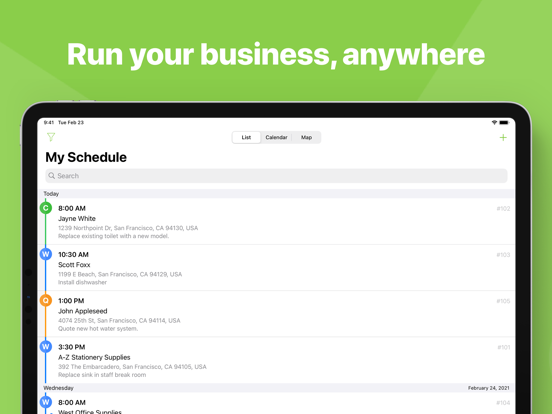Switch to the Map view tab
552x414 pixels.
point(306,137)
